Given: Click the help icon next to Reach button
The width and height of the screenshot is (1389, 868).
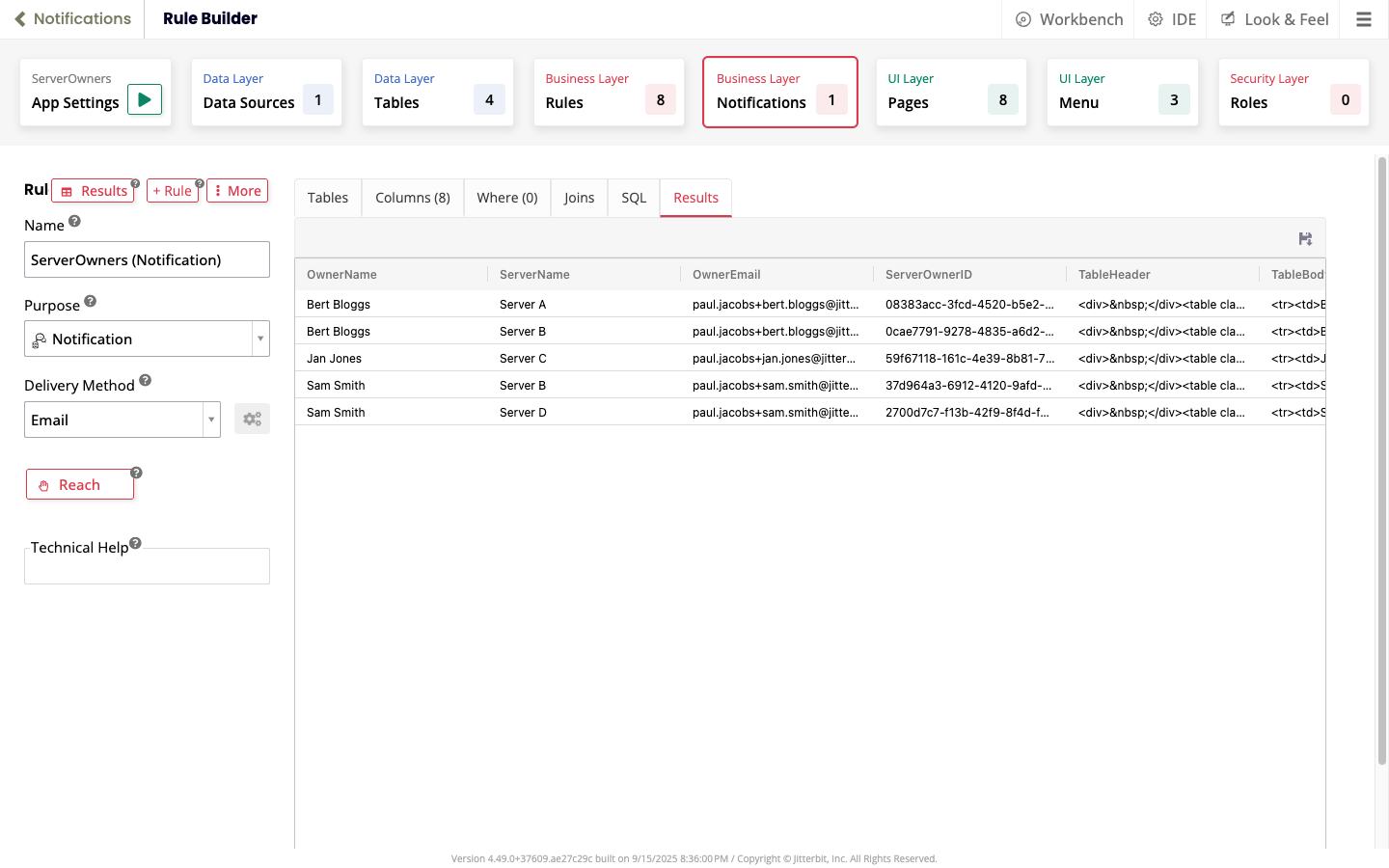Looking at the screenshot, I should pos(135,472).
